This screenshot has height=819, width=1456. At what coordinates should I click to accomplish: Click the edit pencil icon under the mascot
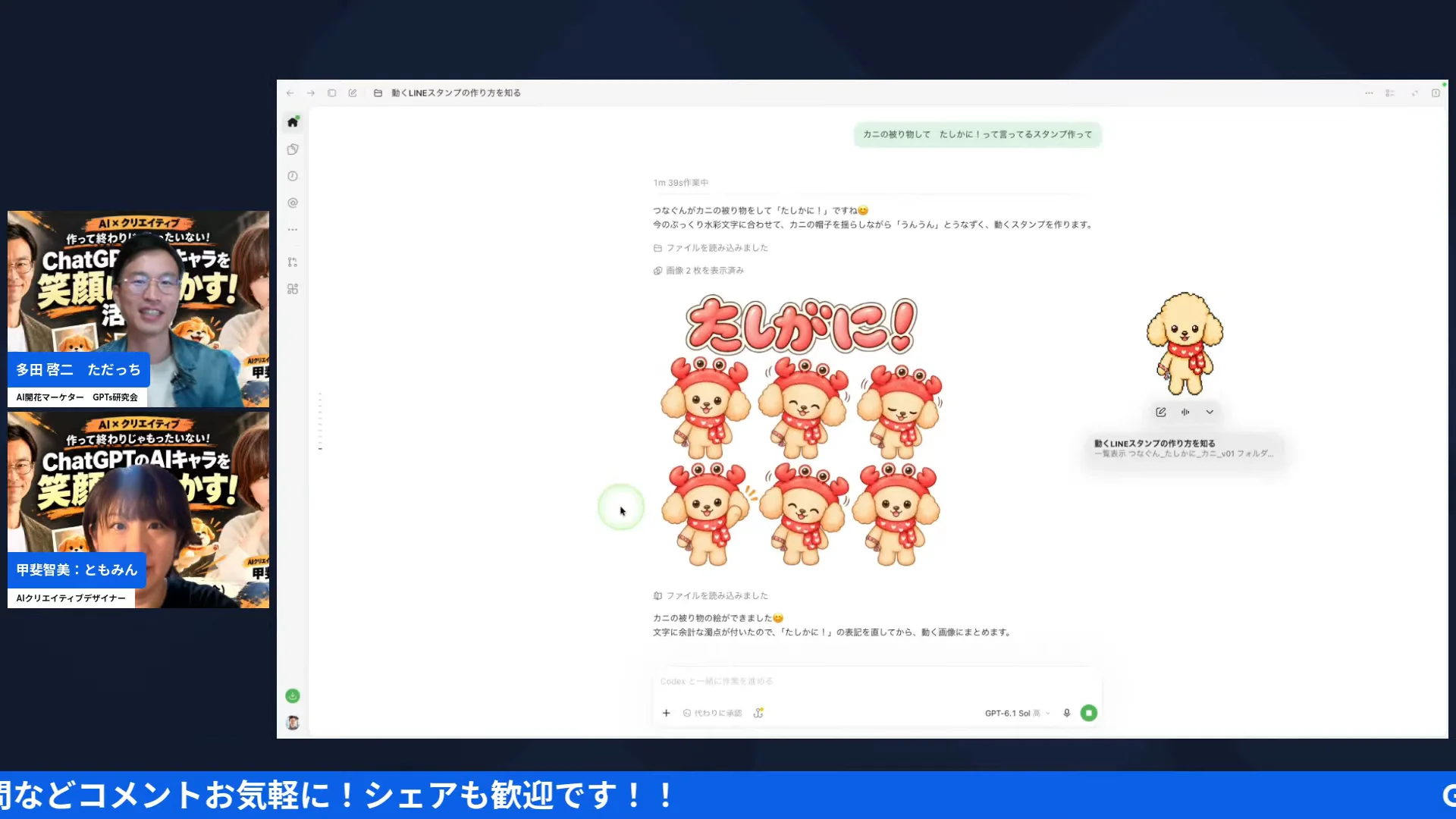tap(1161, 412)
